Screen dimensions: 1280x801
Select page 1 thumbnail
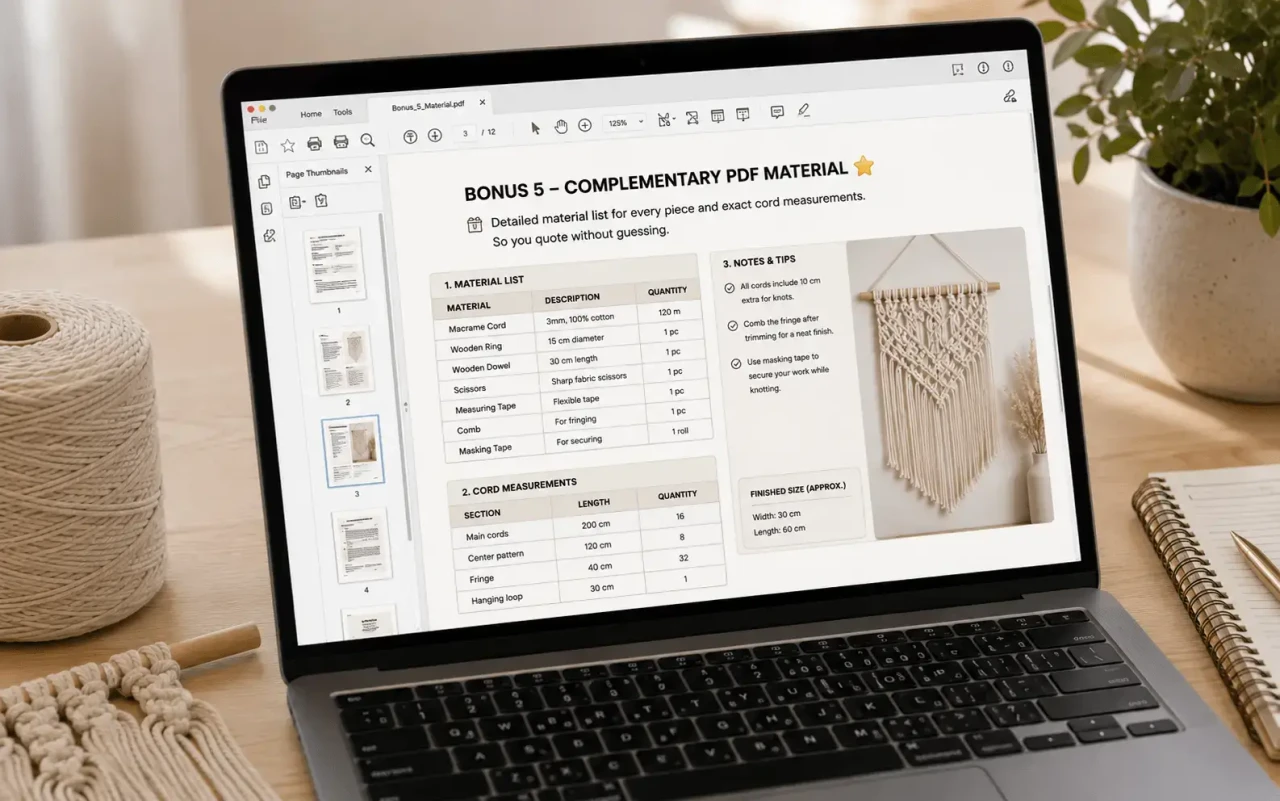click(x=335, y=265)
